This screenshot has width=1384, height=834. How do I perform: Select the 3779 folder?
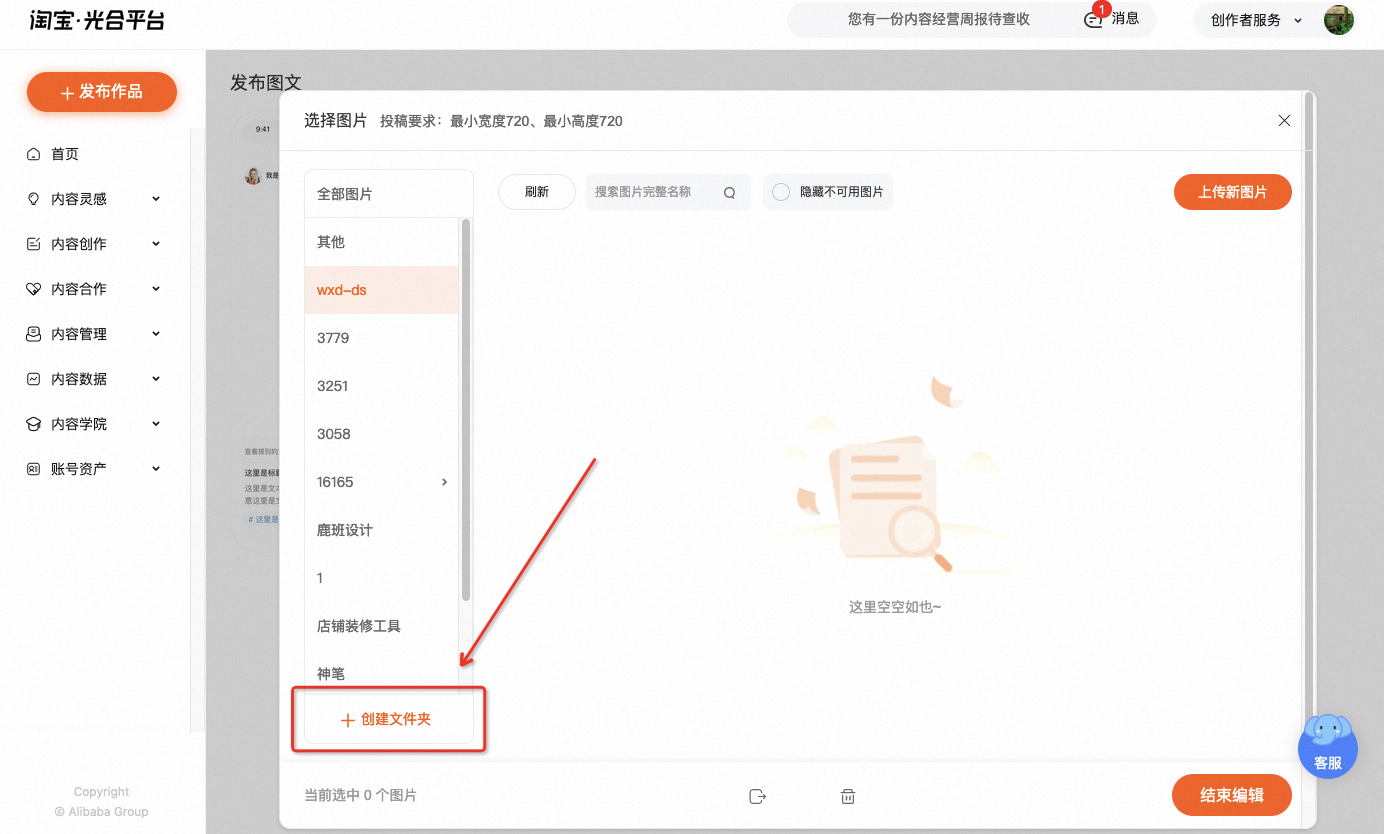tap(382, 338)
